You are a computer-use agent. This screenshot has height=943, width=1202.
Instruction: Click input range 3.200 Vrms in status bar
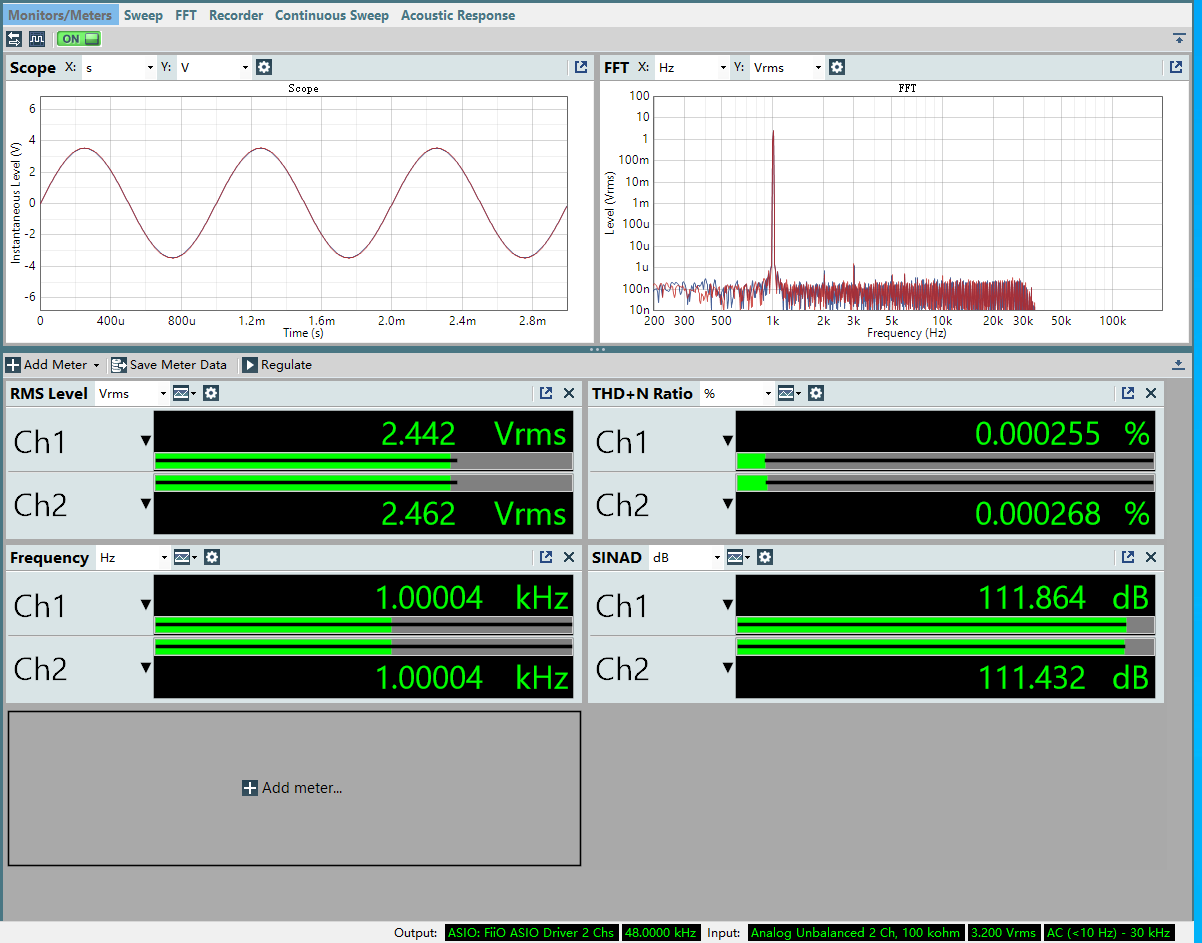(x=1004, y=933)
